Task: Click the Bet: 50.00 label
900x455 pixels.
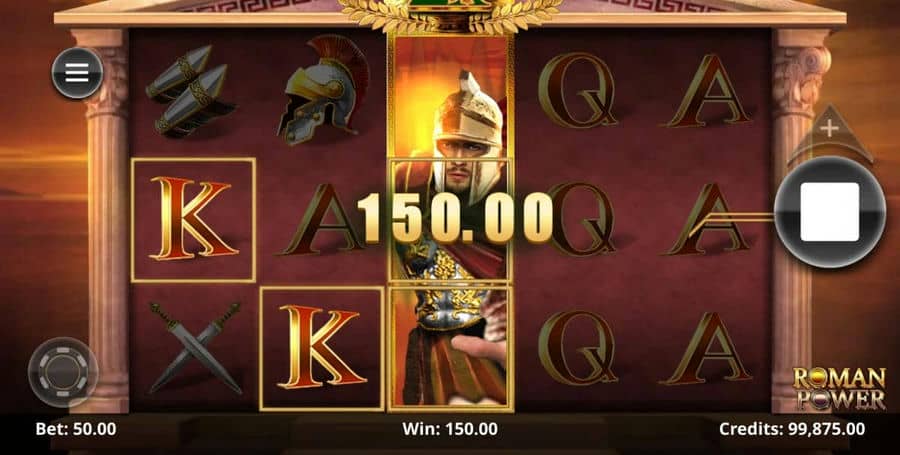Action: click(x=76, y=429)
